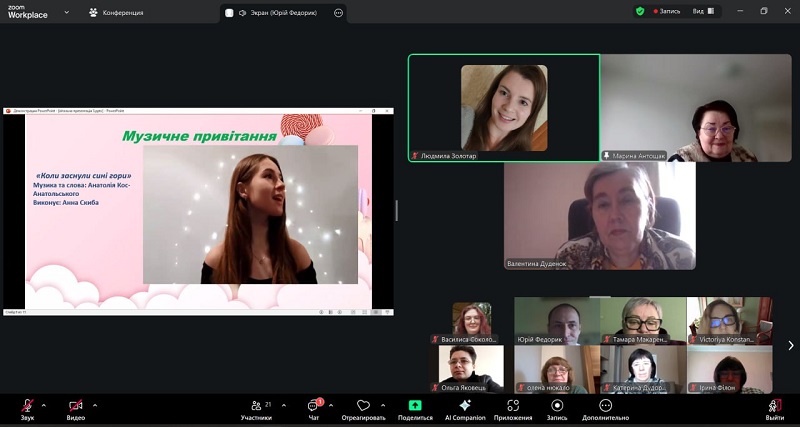Open the Дополнительно more options menu

point(605,406)
